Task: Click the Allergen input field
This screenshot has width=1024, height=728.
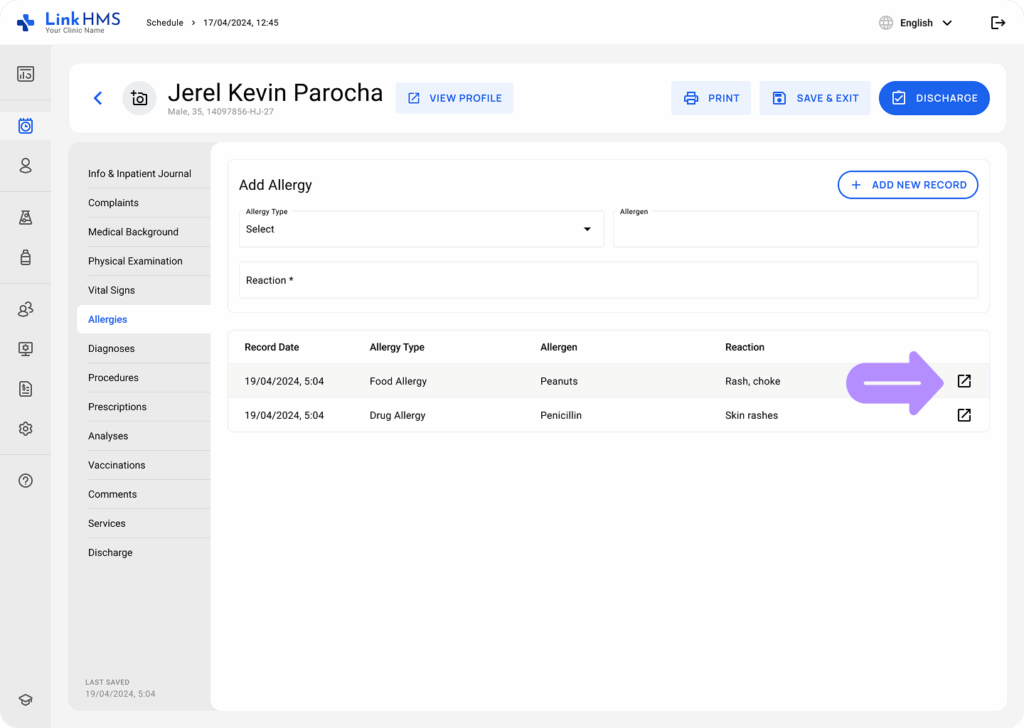Action: pos(795,229)
